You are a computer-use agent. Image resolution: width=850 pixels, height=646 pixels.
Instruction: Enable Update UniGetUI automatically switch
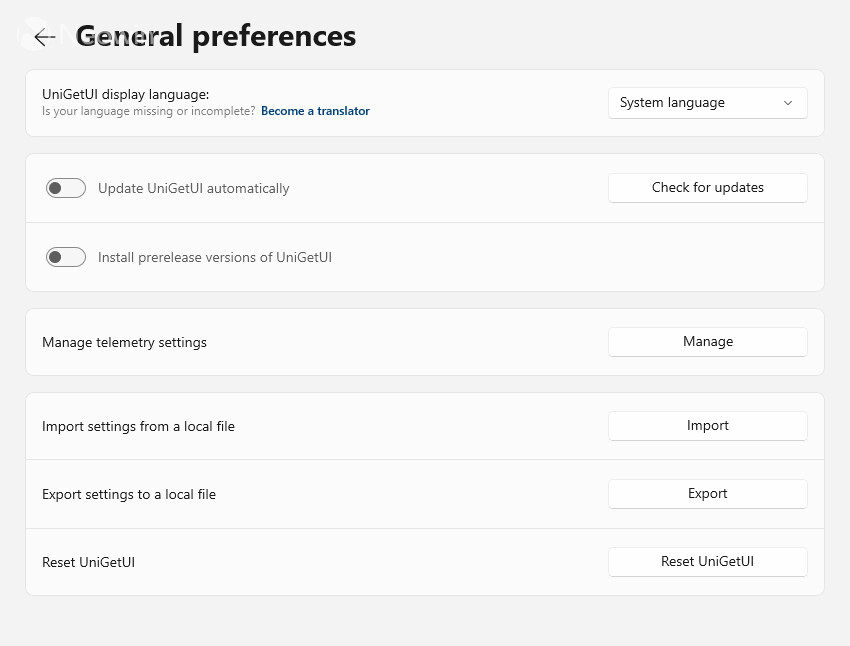66,188
